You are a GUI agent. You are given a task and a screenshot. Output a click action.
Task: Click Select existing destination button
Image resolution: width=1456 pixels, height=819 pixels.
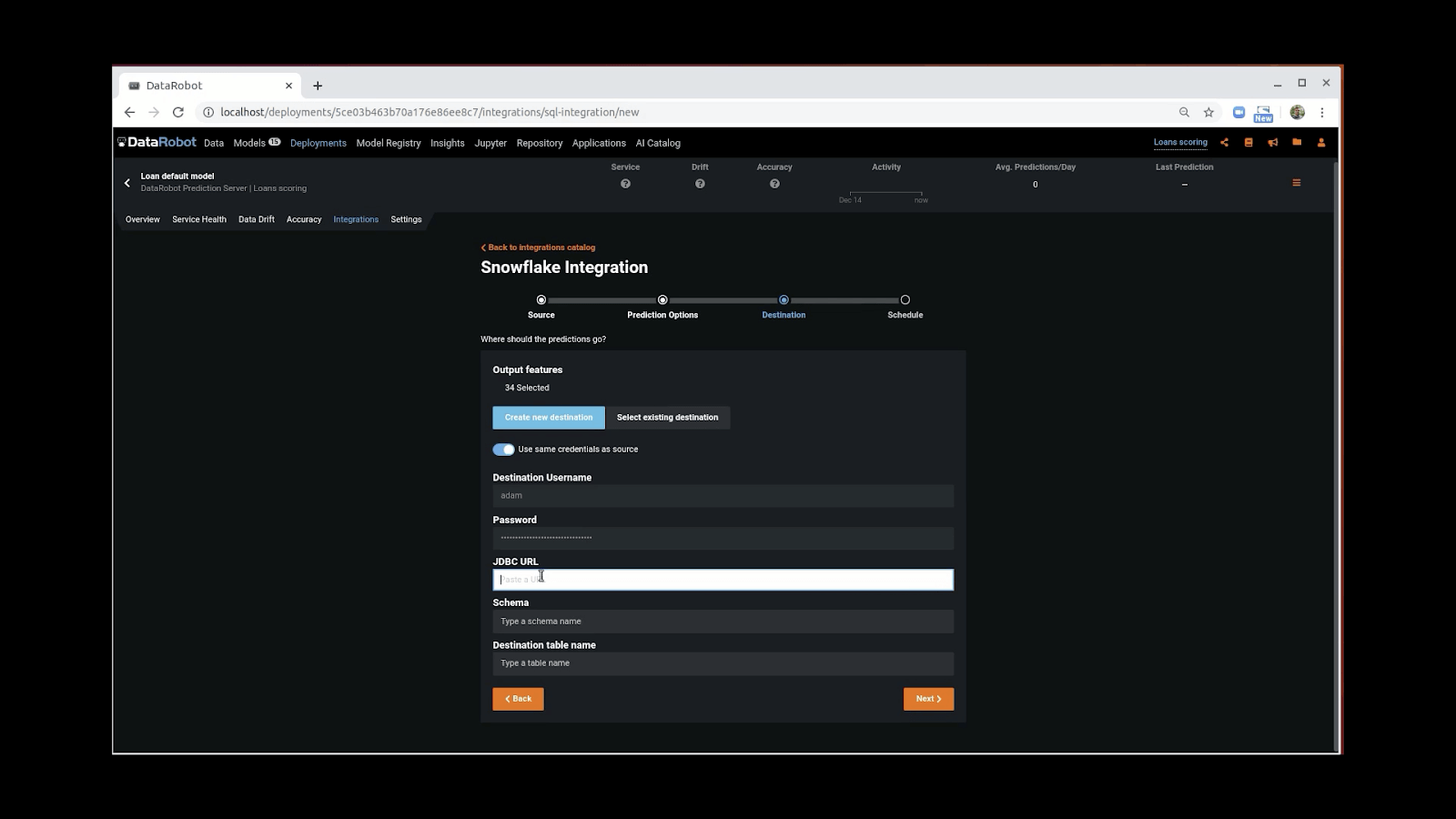pos(668,418)
